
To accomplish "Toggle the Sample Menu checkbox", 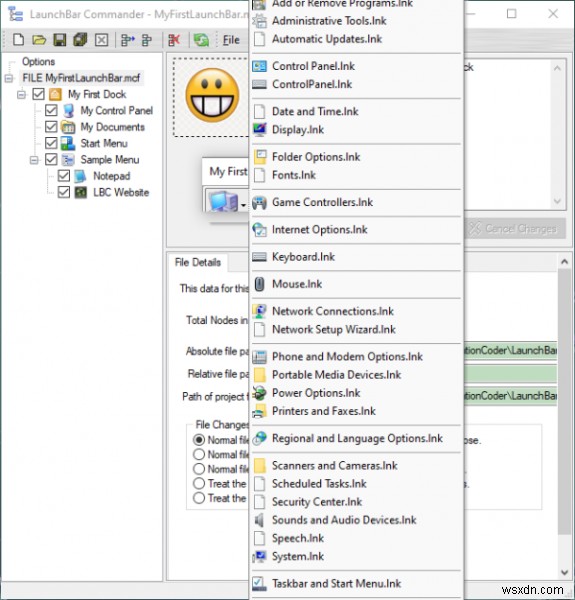I will [51, 160].
